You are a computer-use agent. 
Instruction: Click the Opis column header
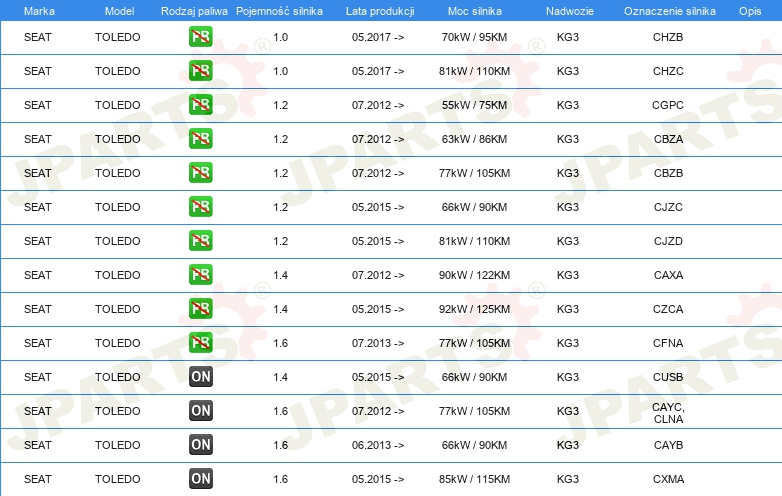(750, 11)
